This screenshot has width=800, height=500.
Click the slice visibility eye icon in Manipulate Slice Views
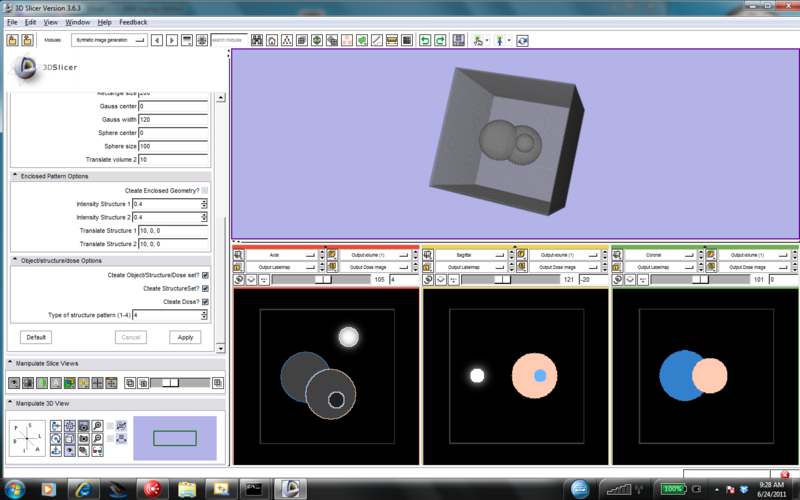[14, 383]
